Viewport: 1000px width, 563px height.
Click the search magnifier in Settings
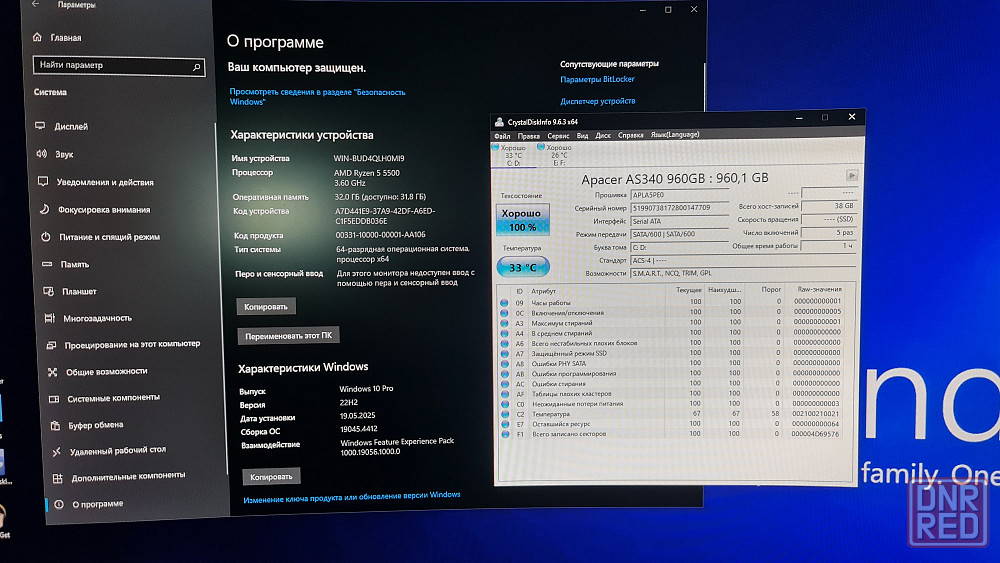(x=196, y=66)
